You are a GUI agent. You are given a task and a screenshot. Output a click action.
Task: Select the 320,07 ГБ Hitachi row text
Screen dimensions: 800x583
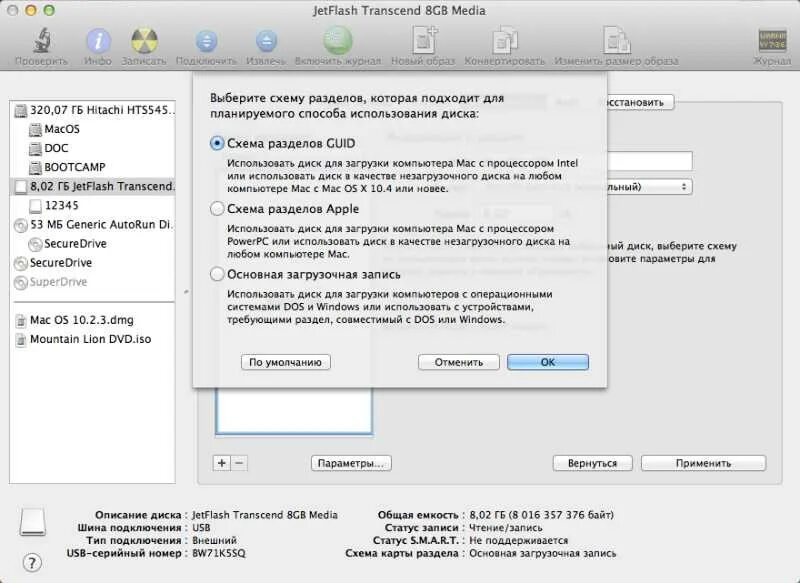pyautogui.click(x=103, y=110)
